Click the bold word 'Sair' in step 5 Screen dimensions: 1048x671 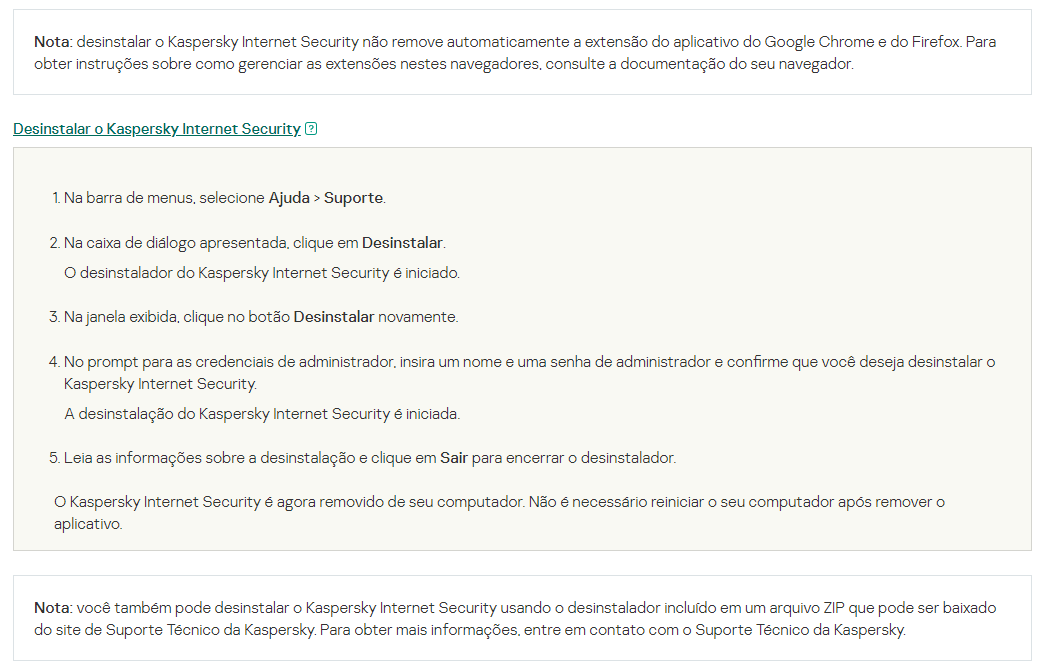click(x=454, y=458)
